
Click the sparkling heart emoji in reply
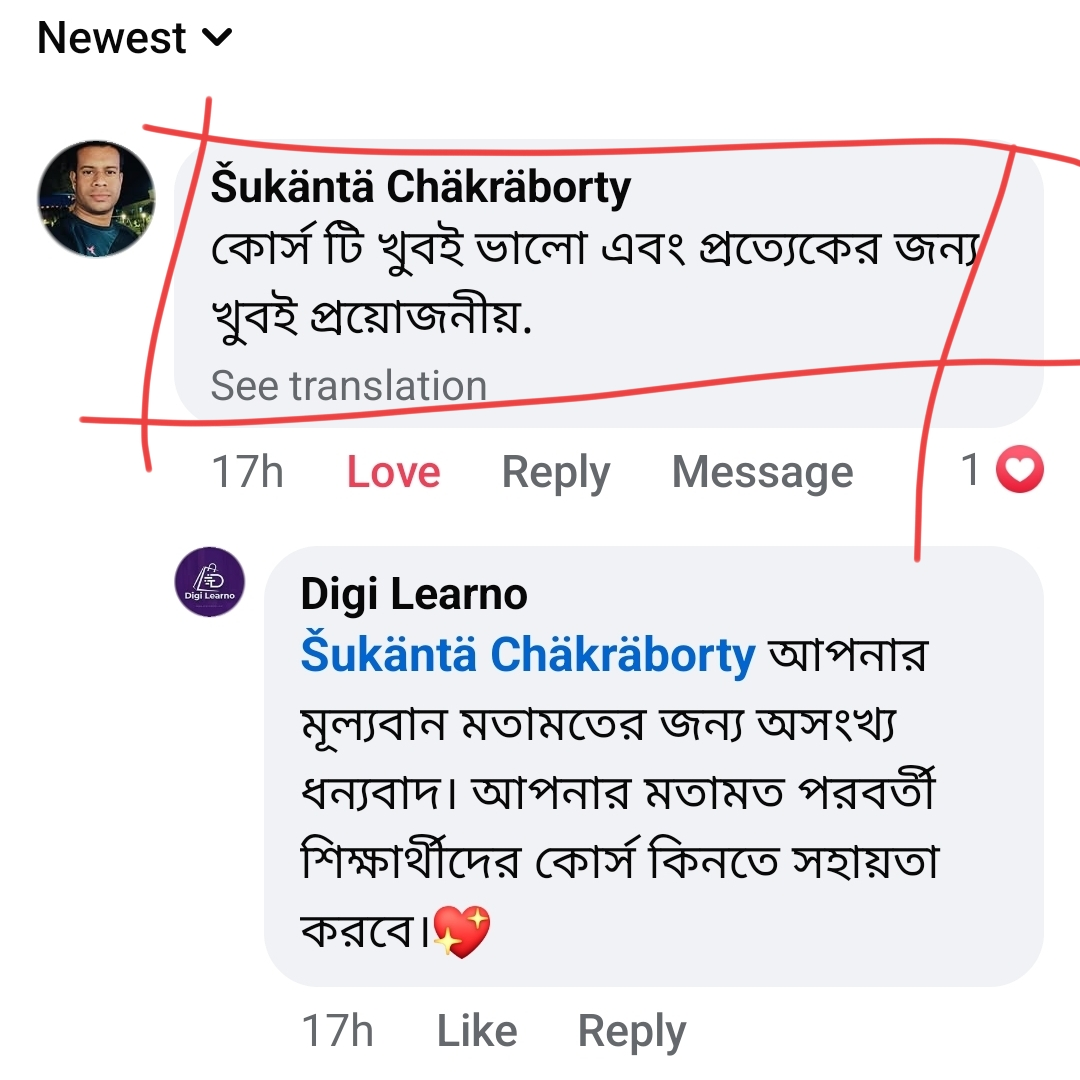coord(461,931)
